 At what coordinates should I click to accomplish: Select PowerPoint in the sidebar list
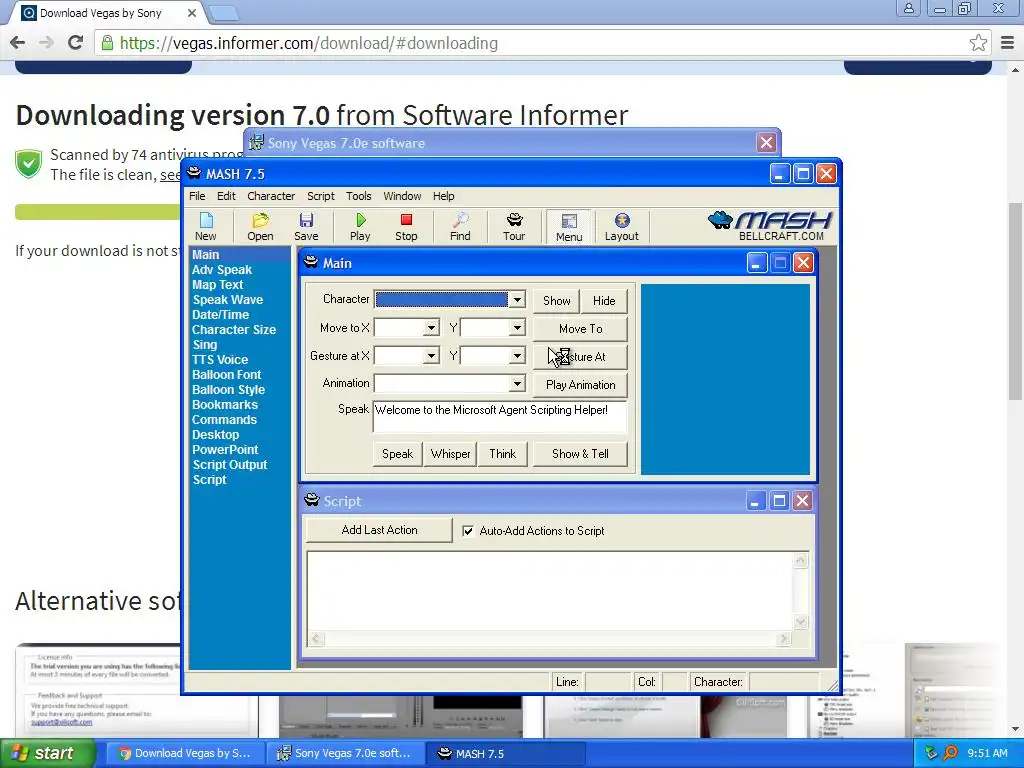pyautogui.click(x=225, y=450)
